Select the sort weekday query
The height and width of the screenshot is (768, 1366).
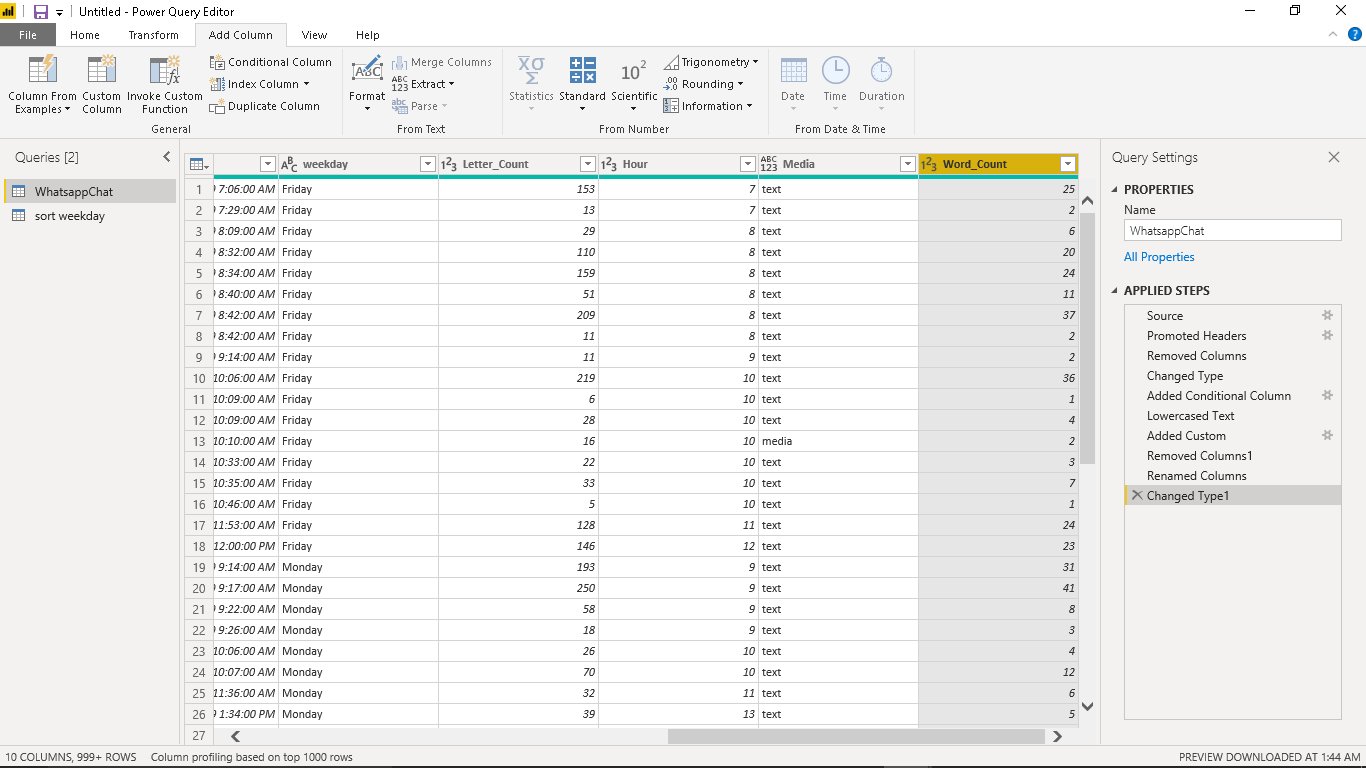click(90, 216)
